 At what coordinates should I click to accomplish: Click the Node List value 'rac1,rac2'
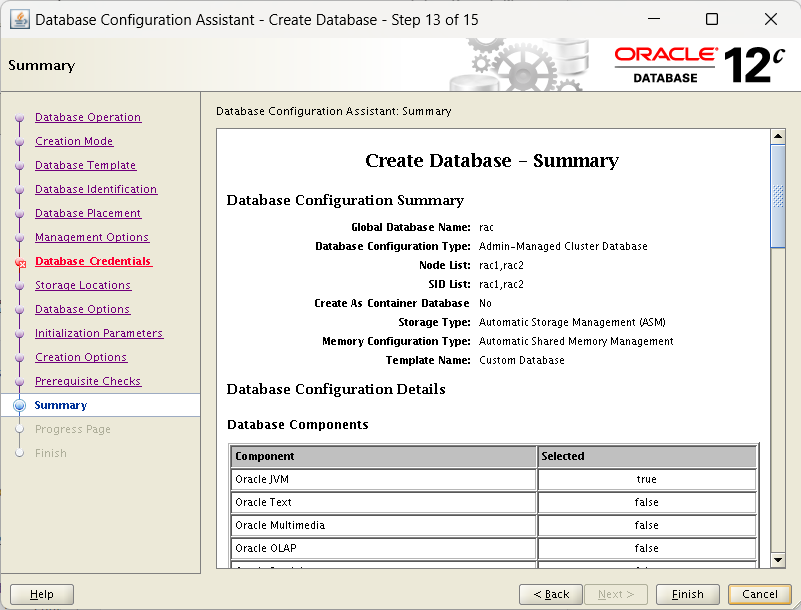tap(501, 265)
